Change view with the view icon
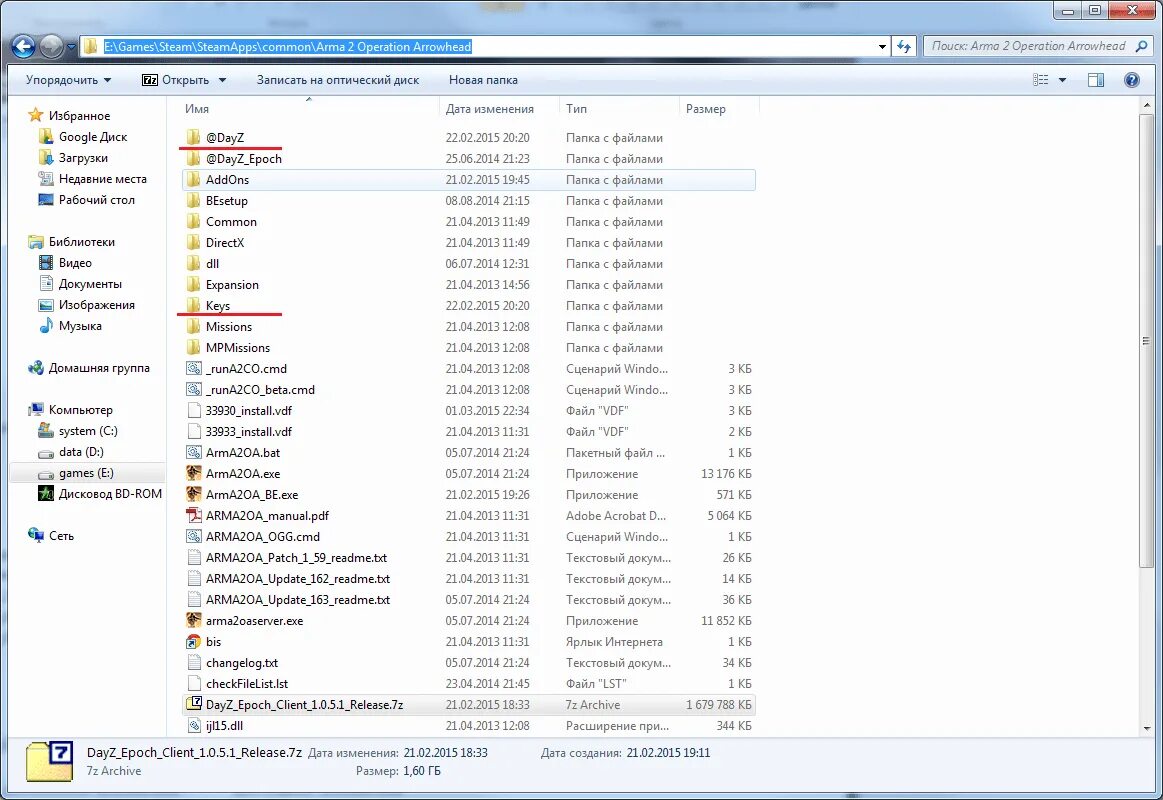Image resolution: width=1163 pixels, height=800 pixels. (1041, 80)
